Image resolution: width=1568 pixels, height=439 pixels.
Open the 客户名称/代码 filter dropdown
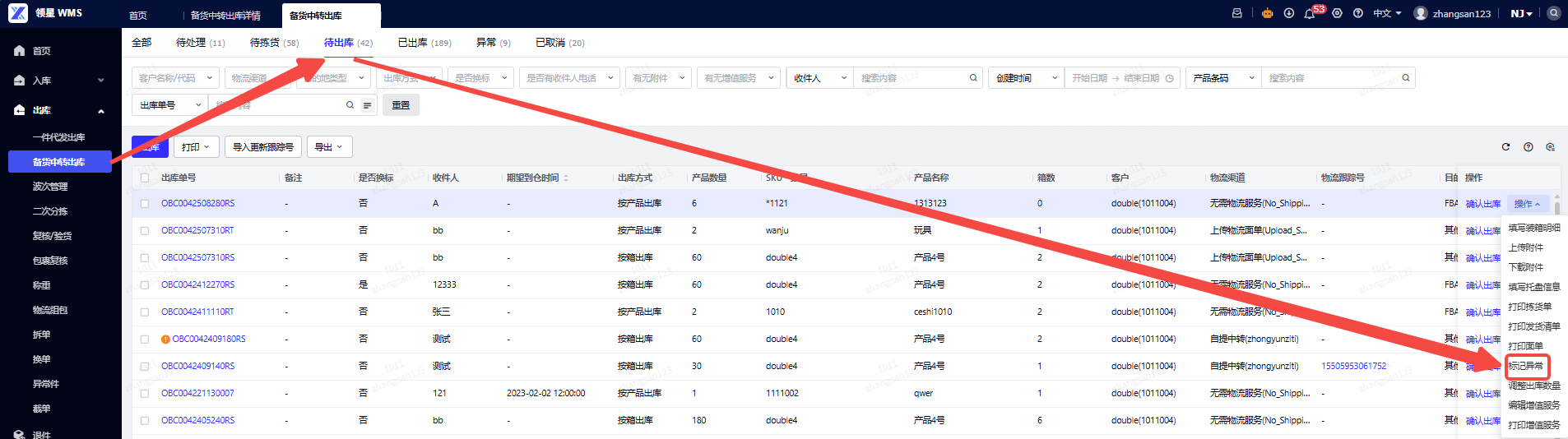[175, 78]
